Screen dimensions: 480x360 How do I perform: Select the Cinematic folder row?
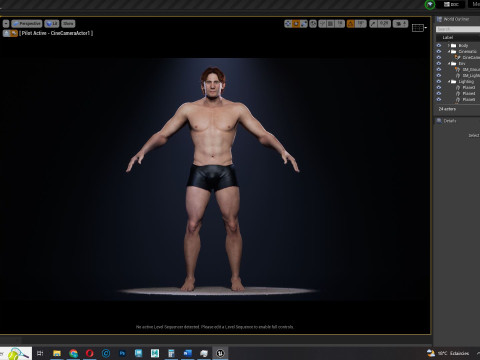coord(467,51)
